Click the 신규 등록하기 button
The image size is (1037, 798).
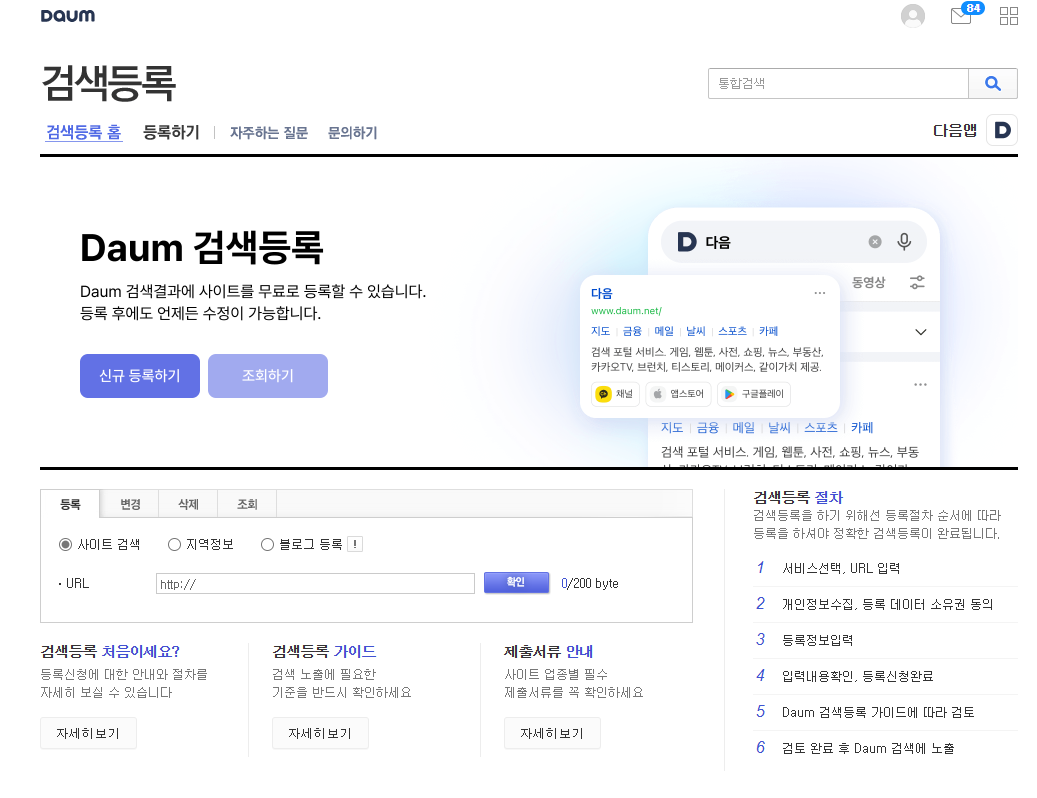click(140, 376)
